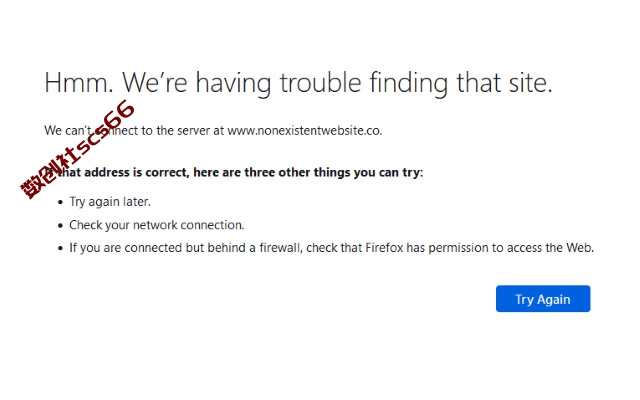Click the word 'finding' in the heading

click(409, 84)
